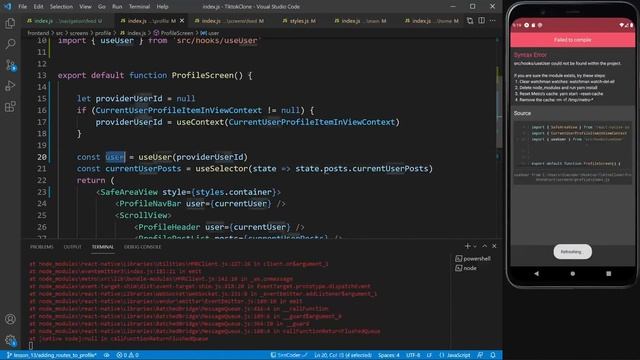Switch to the styles.js editor tab
Image resolution: width=640 pixels, height=360 pixels.
[299, 21]
